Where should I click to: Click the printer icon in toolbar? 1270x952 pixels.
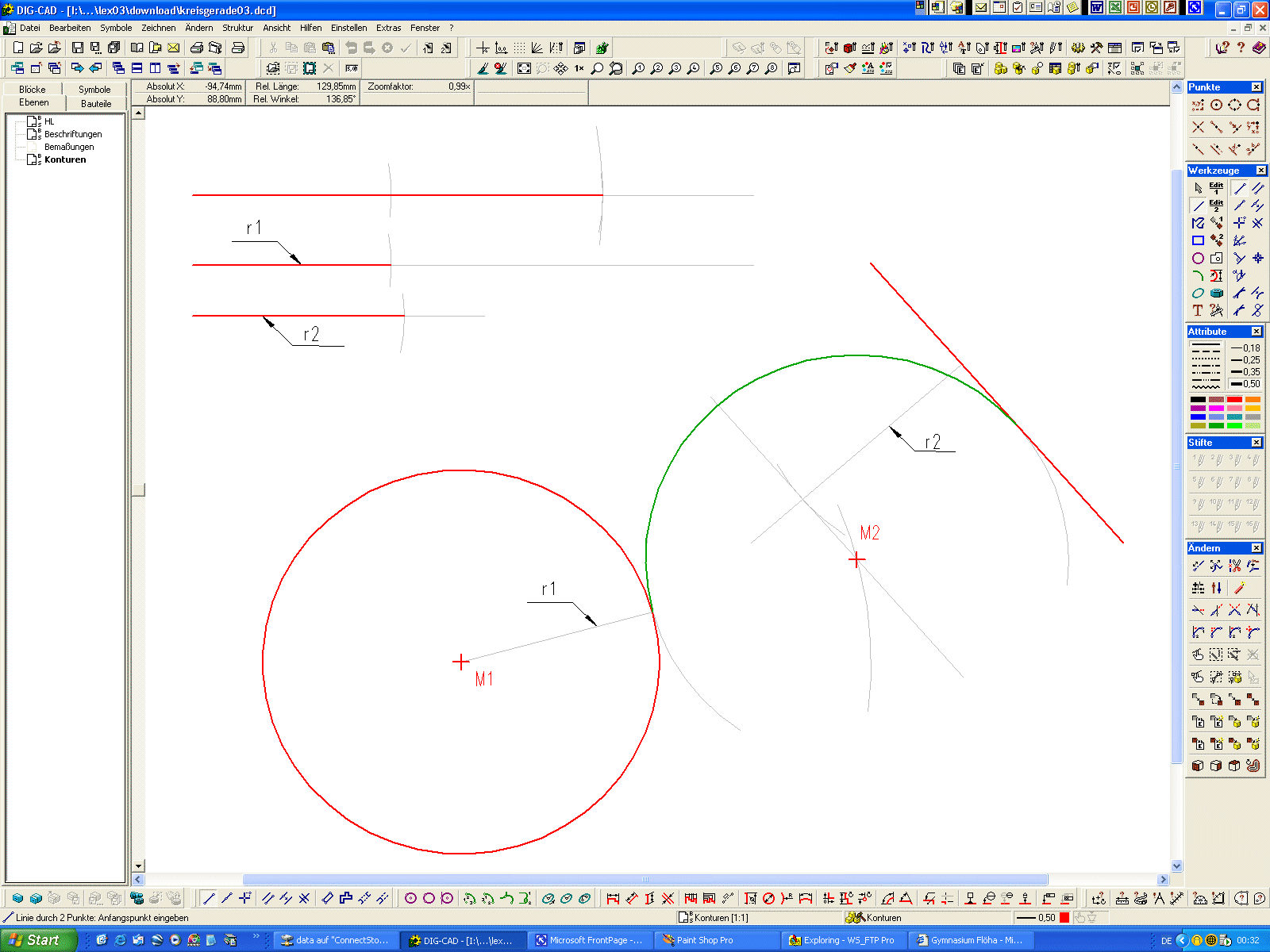(x=196, y=48)
